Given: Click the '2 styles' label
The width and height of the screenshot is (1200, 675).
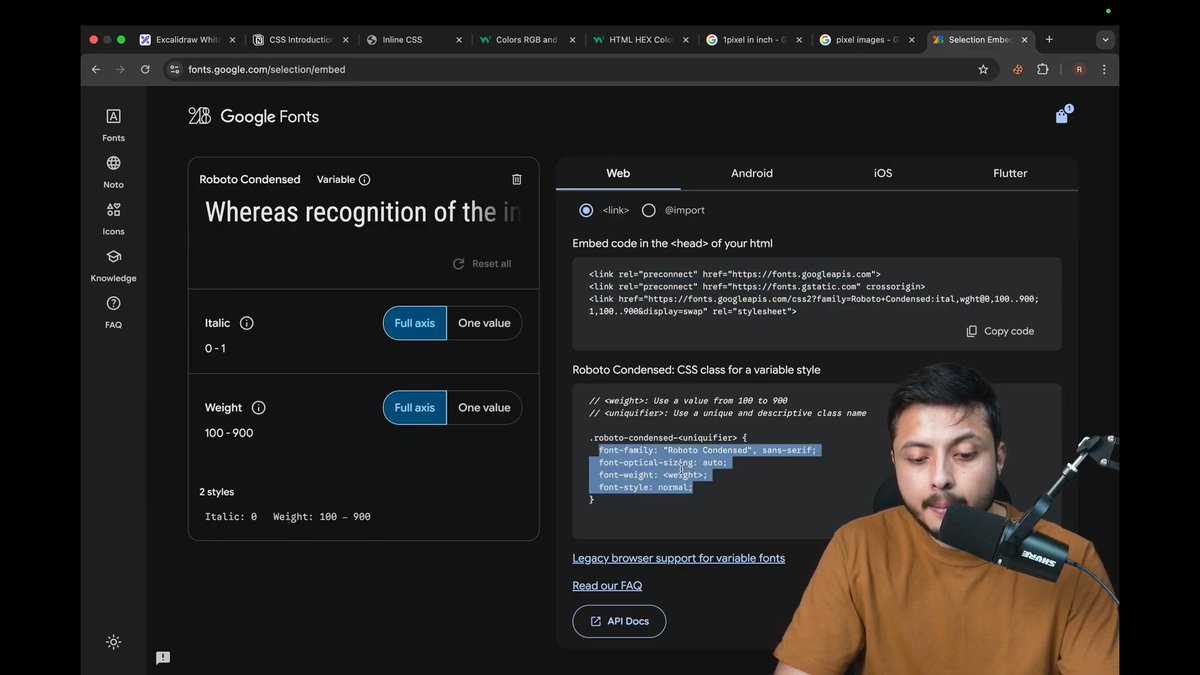Looking at the screenshot, I should tap(217, 492).
